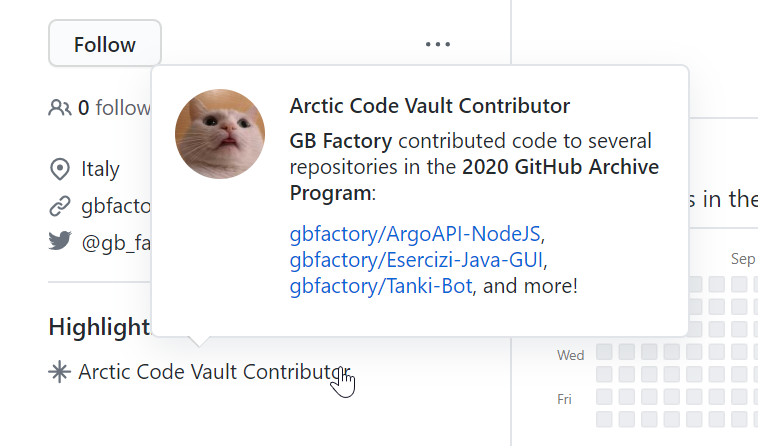The image size is (758, 446).
Task: Open the gbfactory/Tanki-Bot repository link
Action: tap(381, 286)
